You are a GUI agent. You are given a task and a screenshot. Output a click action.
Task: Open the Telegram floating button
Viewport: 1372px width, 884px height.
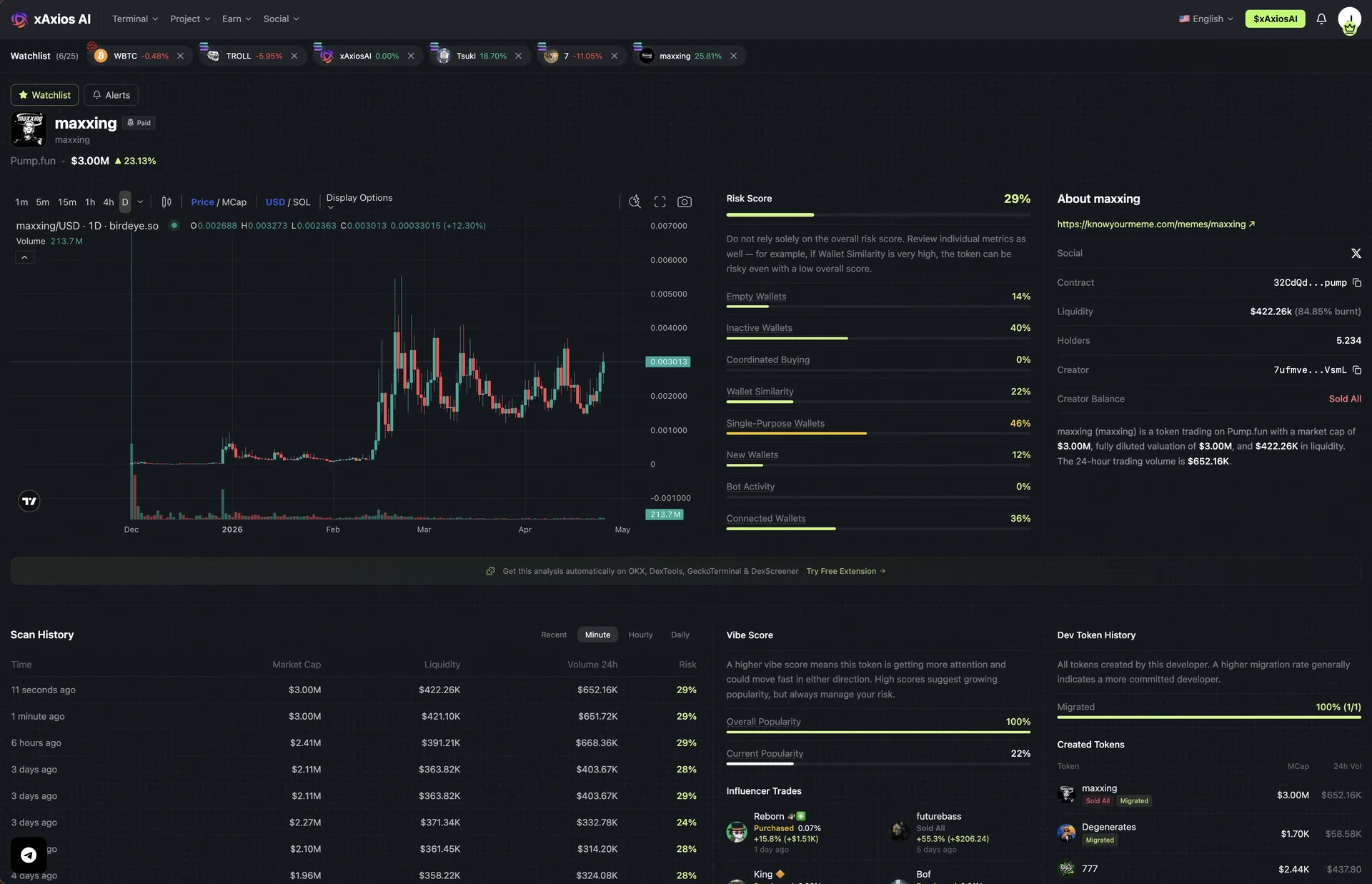tap(29, 855)
